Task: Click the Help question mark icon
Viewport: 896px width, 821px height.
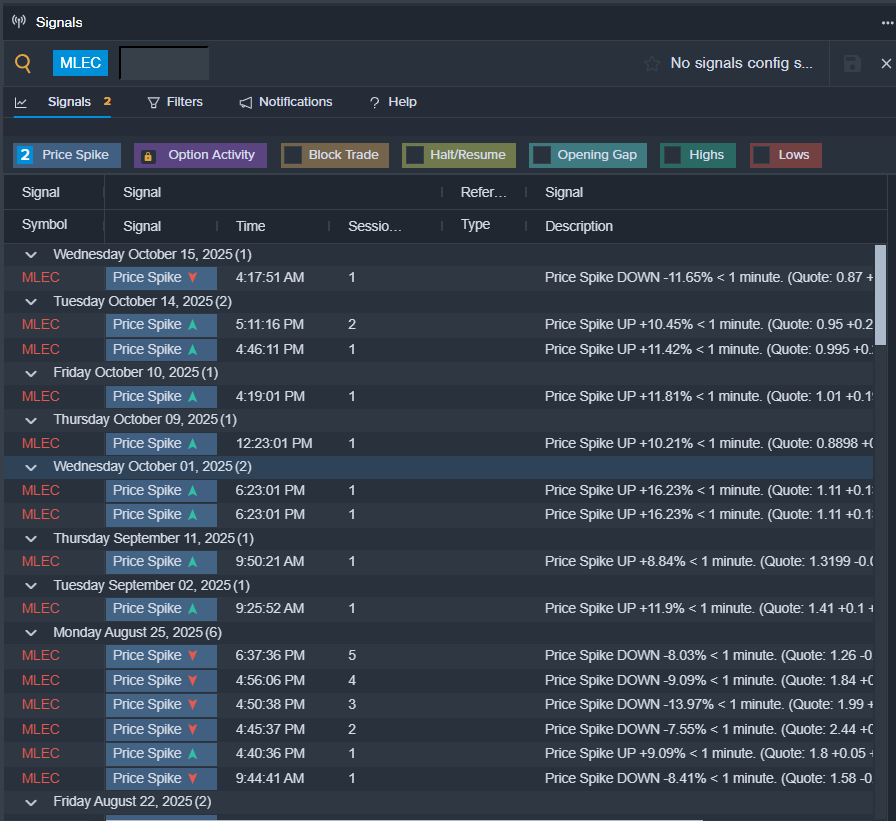Action: (x=374, y=102)
